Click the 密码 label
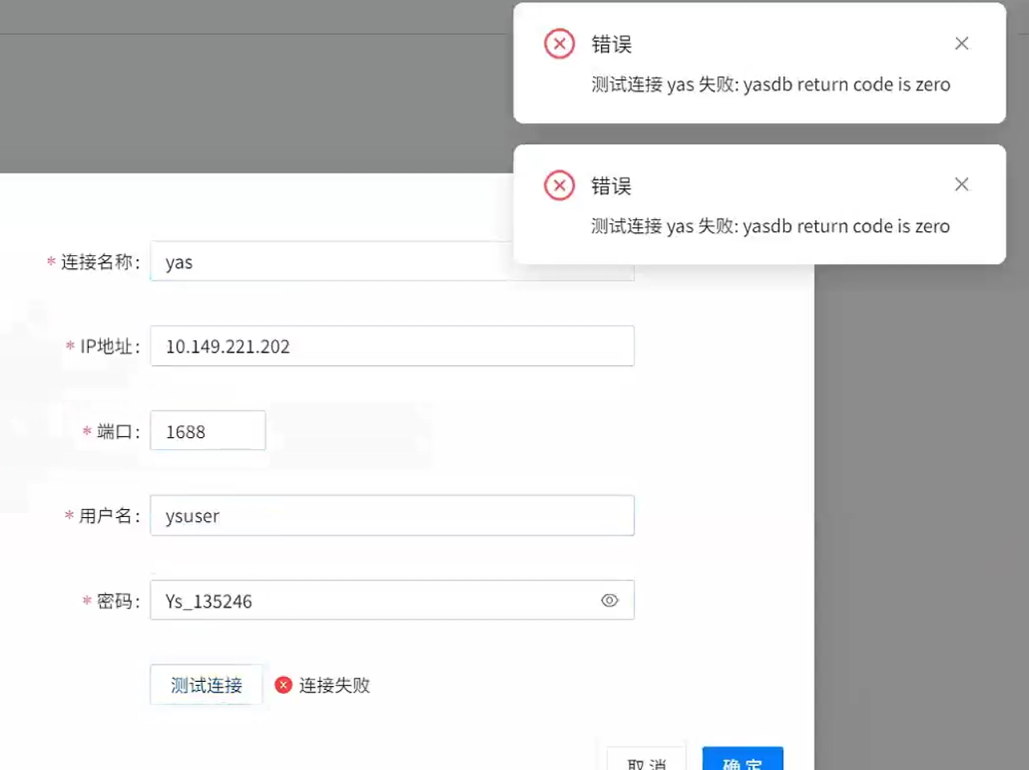 pyautogui.click(x=119, y=601)
